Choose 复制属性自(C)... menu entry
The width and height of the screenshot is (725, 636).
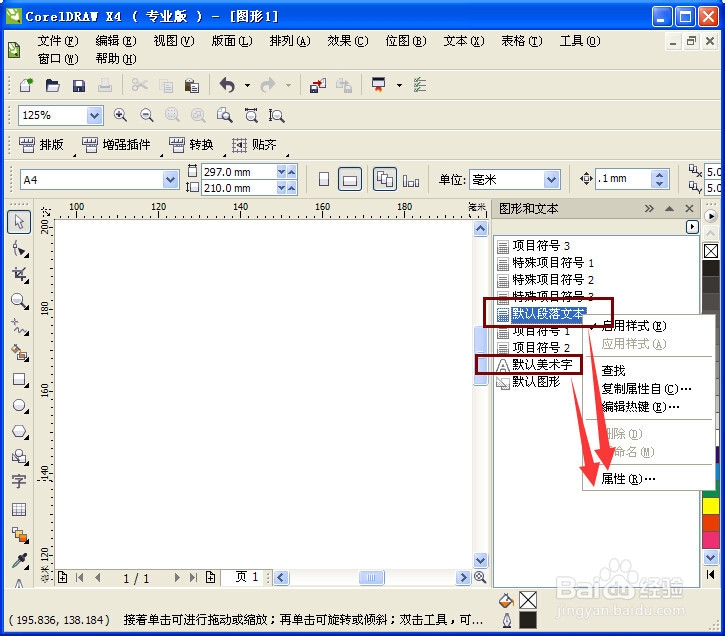coord(645,389)
